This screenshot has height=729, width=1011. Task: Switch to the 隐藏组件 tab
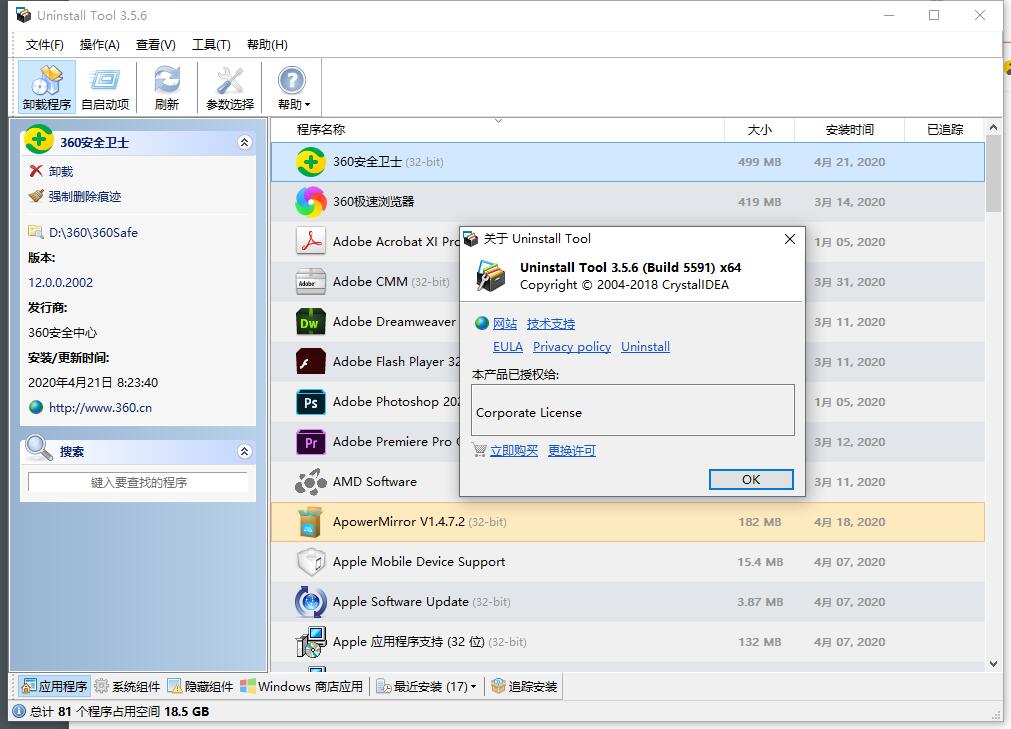[201, 686]
